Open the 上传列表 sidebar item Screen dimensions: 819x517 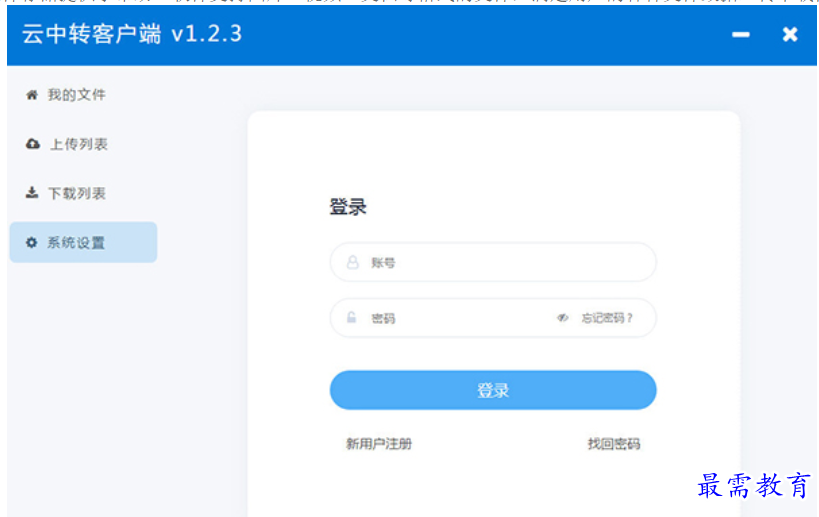coord(83,144)
